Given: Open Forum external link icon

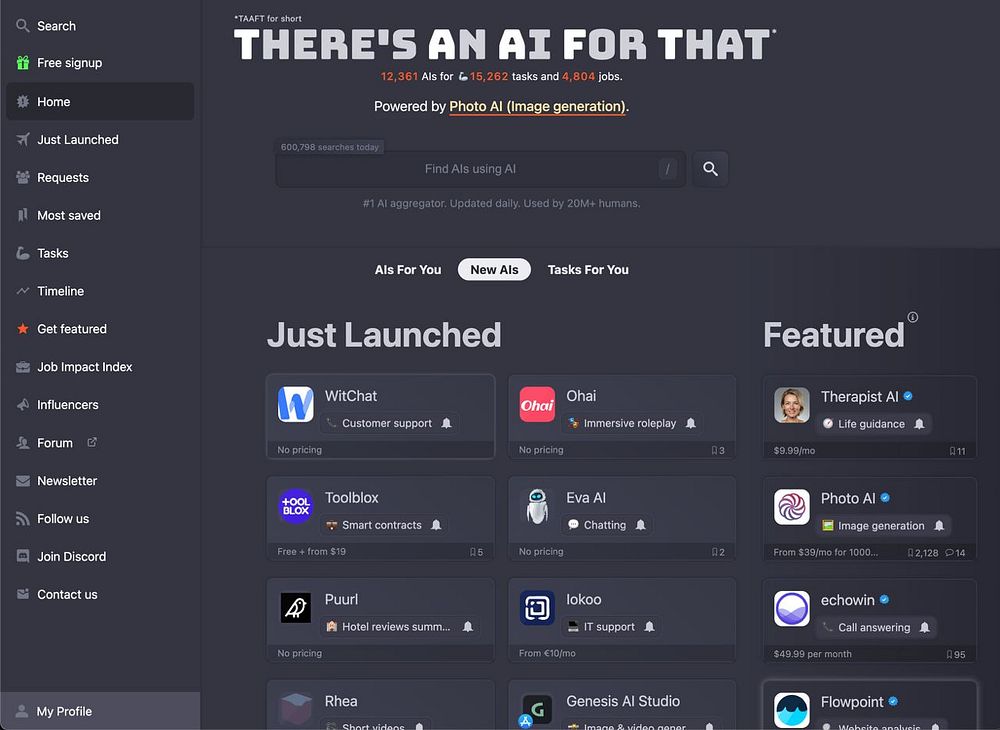Looking at the screenshot, I should pyautogui.click(x=92, y=442).
